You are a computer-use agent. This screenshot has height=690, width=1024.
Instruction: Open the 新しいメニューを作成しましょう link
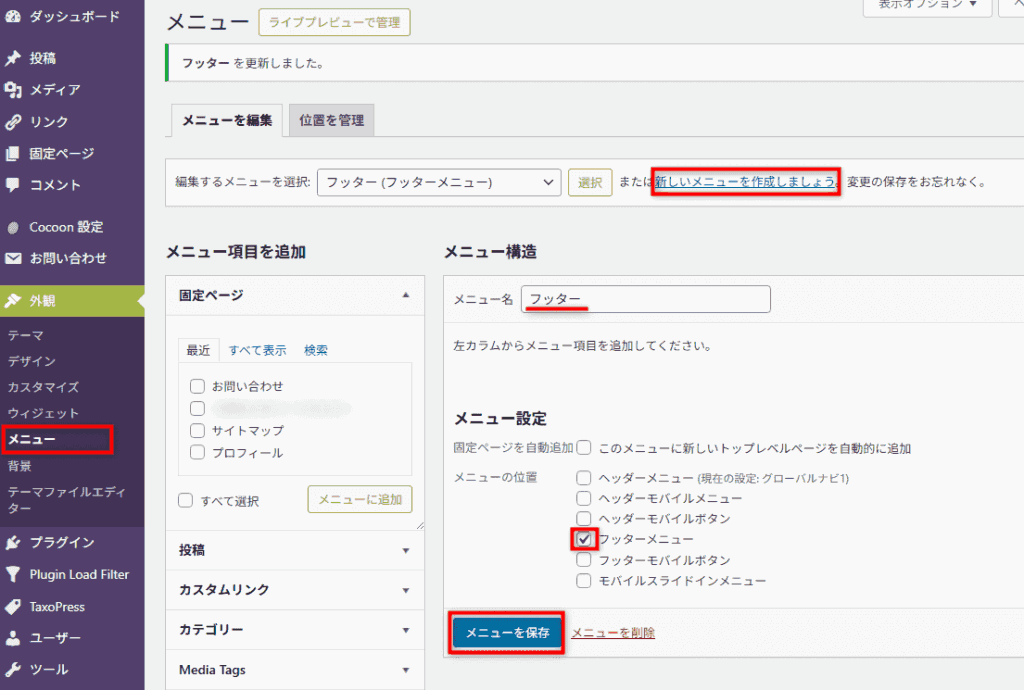745,182
